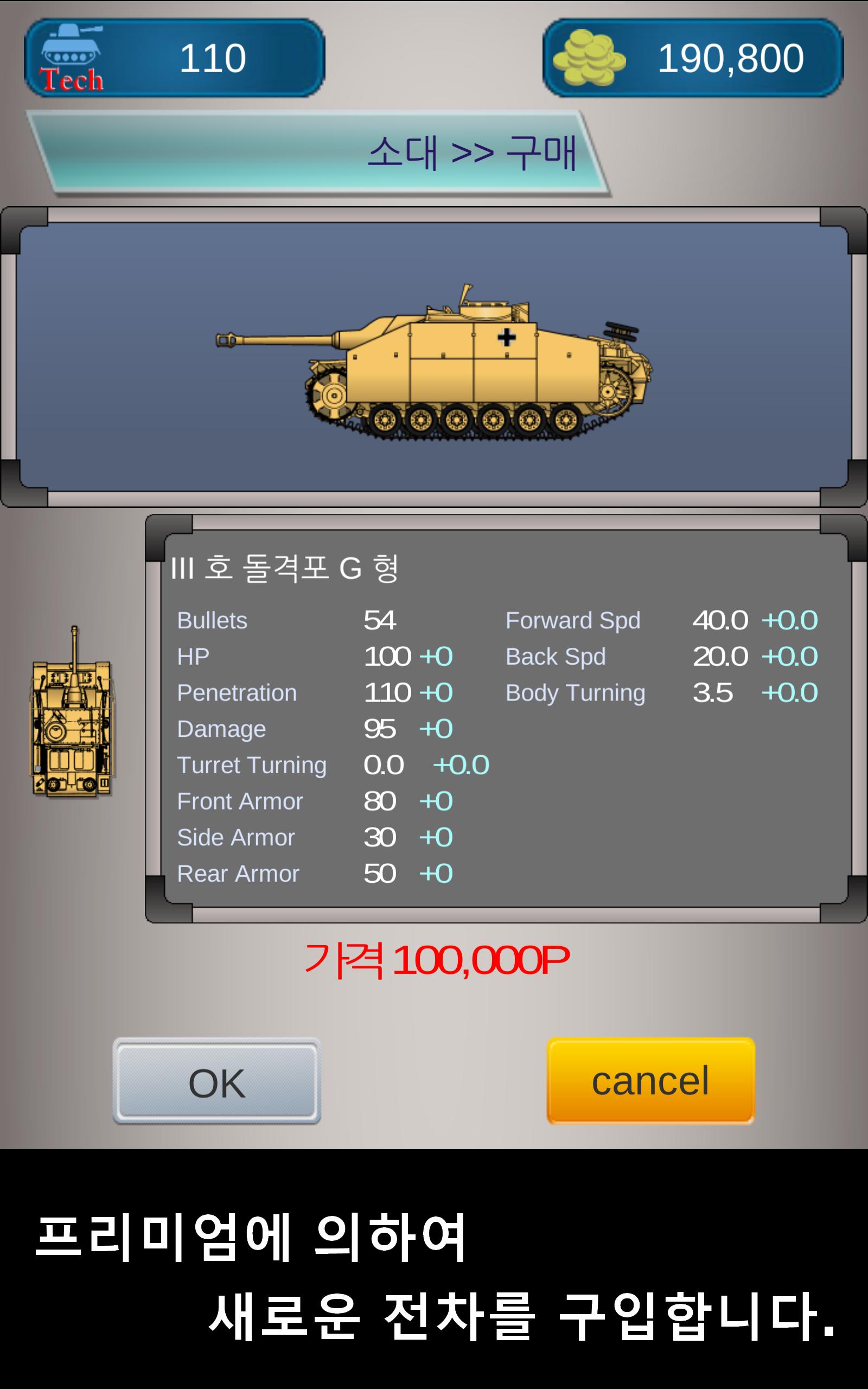
Task: Click the Rear Armor value 50
Action: 379,874
